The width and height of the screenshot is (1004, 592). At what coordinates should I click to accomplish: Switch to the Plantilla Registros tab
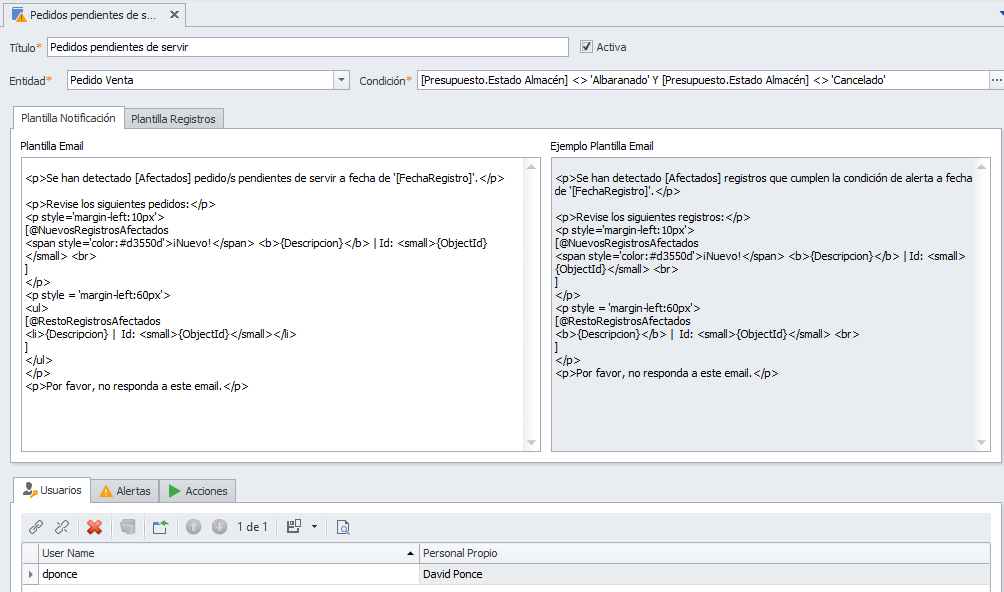[x=173, y=119]
